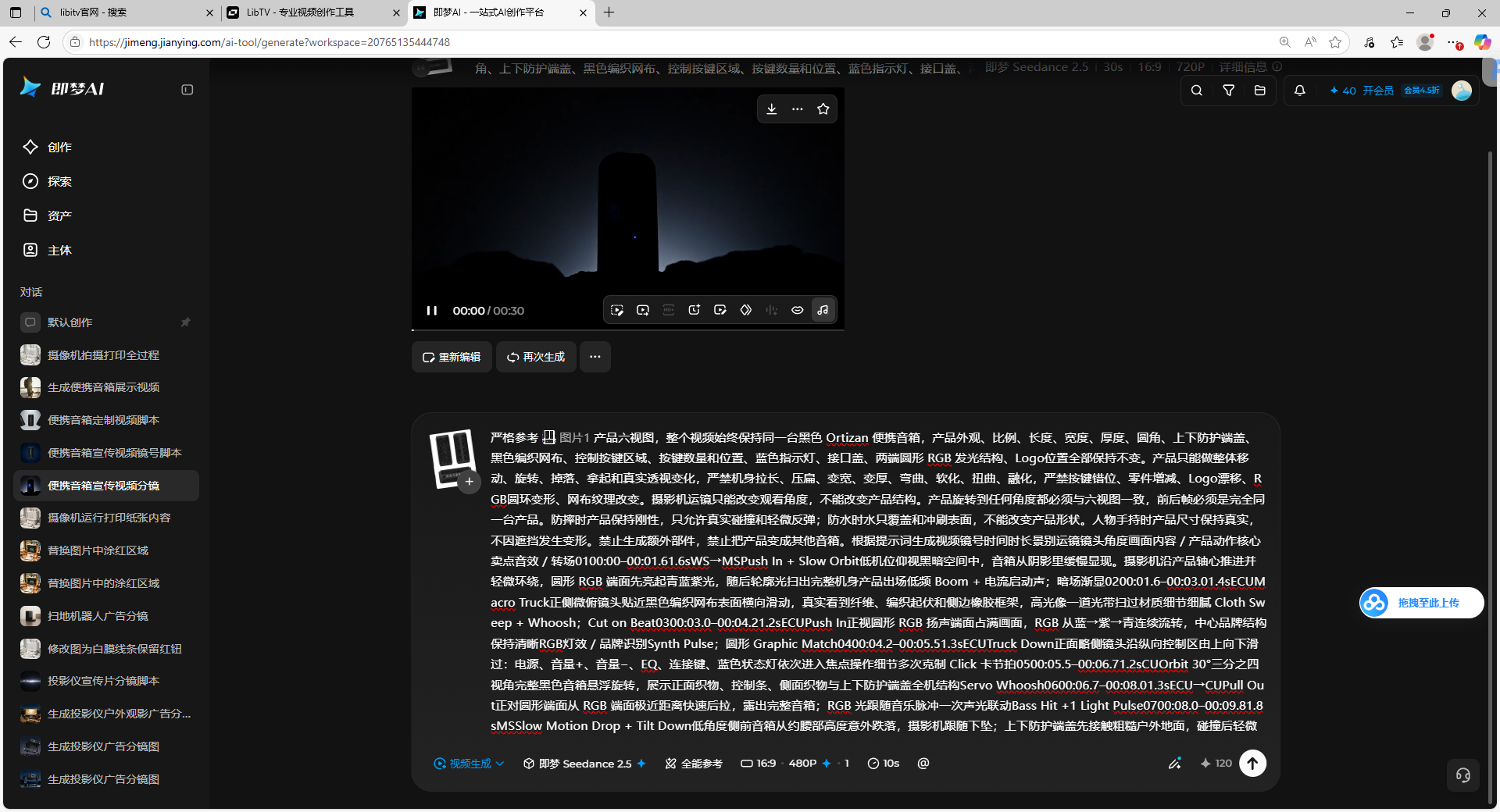Open the 主体 subjects section
The height and width of the screenshot is (812, 1500).
tap(106, 250)
